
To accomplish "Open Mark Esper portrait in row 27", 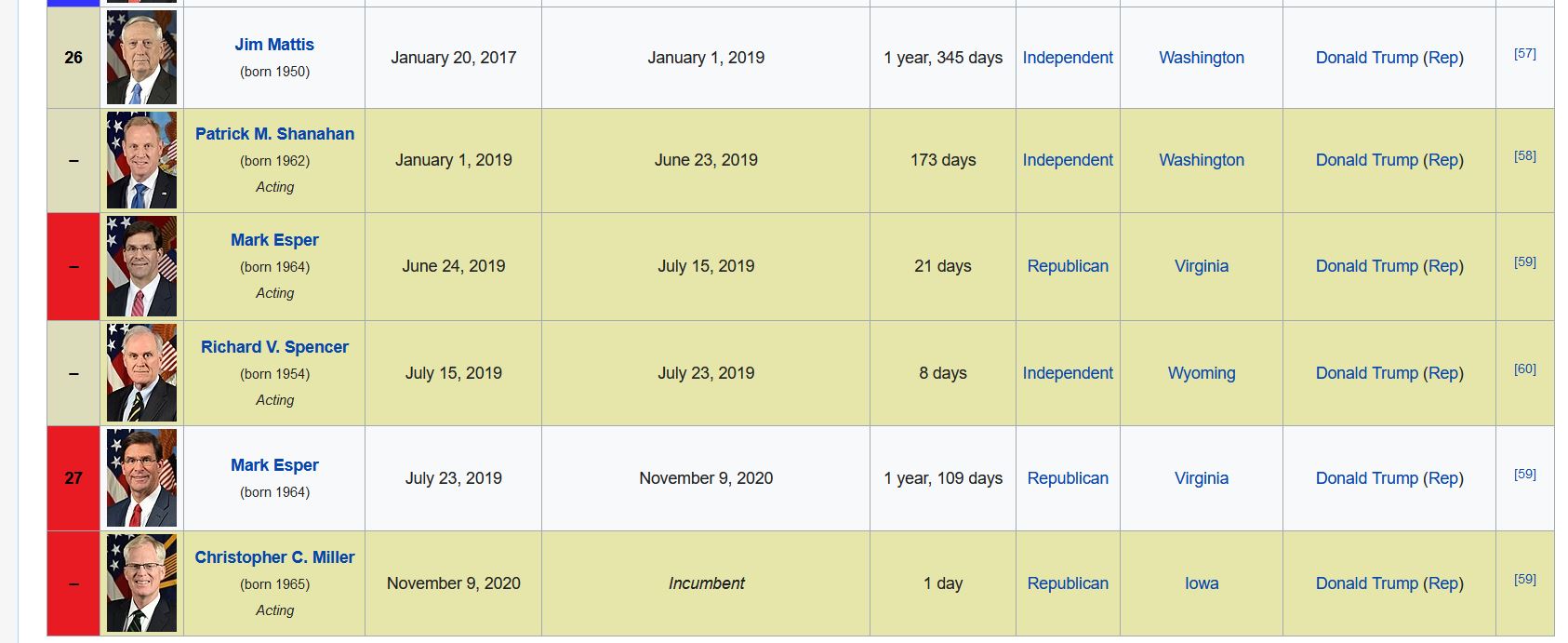I will (141, 478).
